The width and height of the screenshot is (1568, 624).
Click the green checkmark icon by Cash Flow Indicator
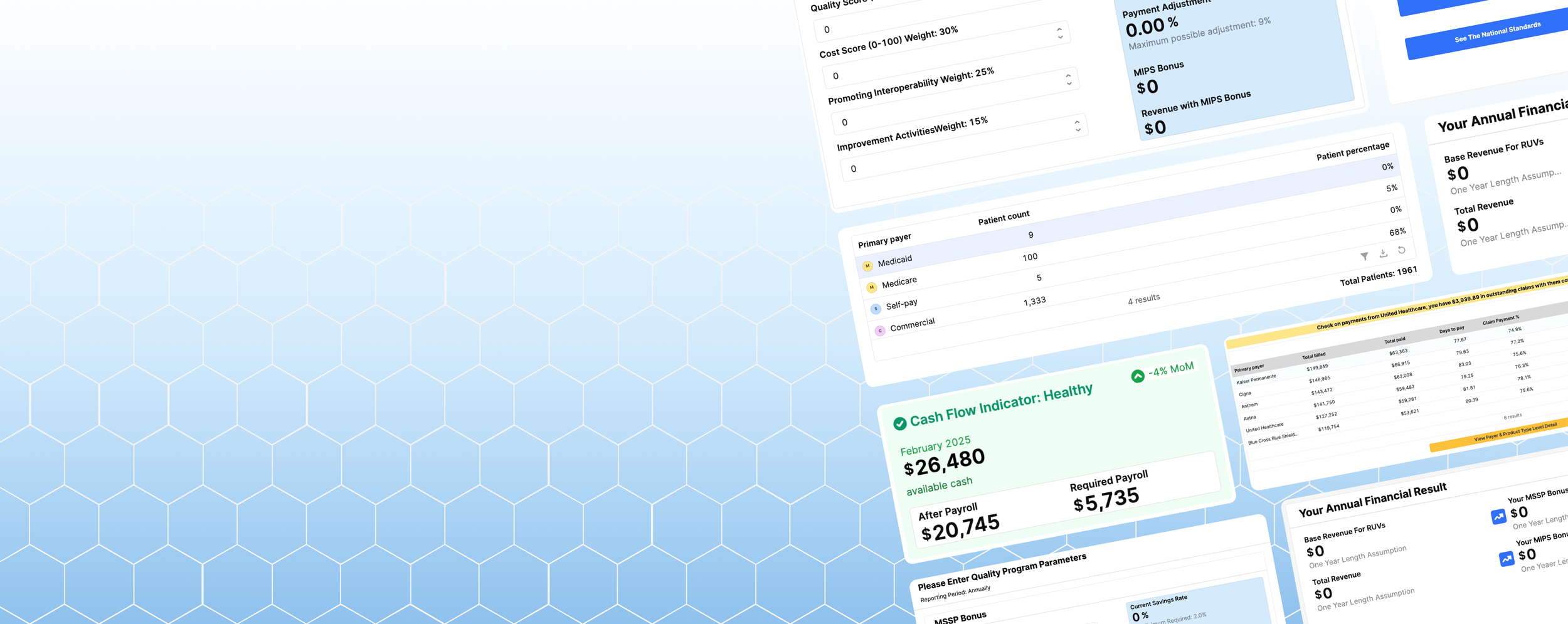[899, 423]
